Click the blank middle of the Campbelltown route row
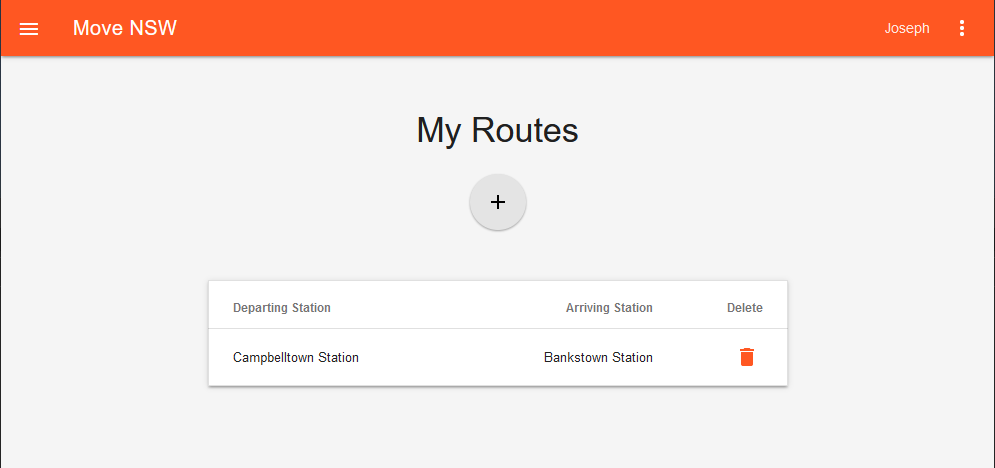 [450, 357]
